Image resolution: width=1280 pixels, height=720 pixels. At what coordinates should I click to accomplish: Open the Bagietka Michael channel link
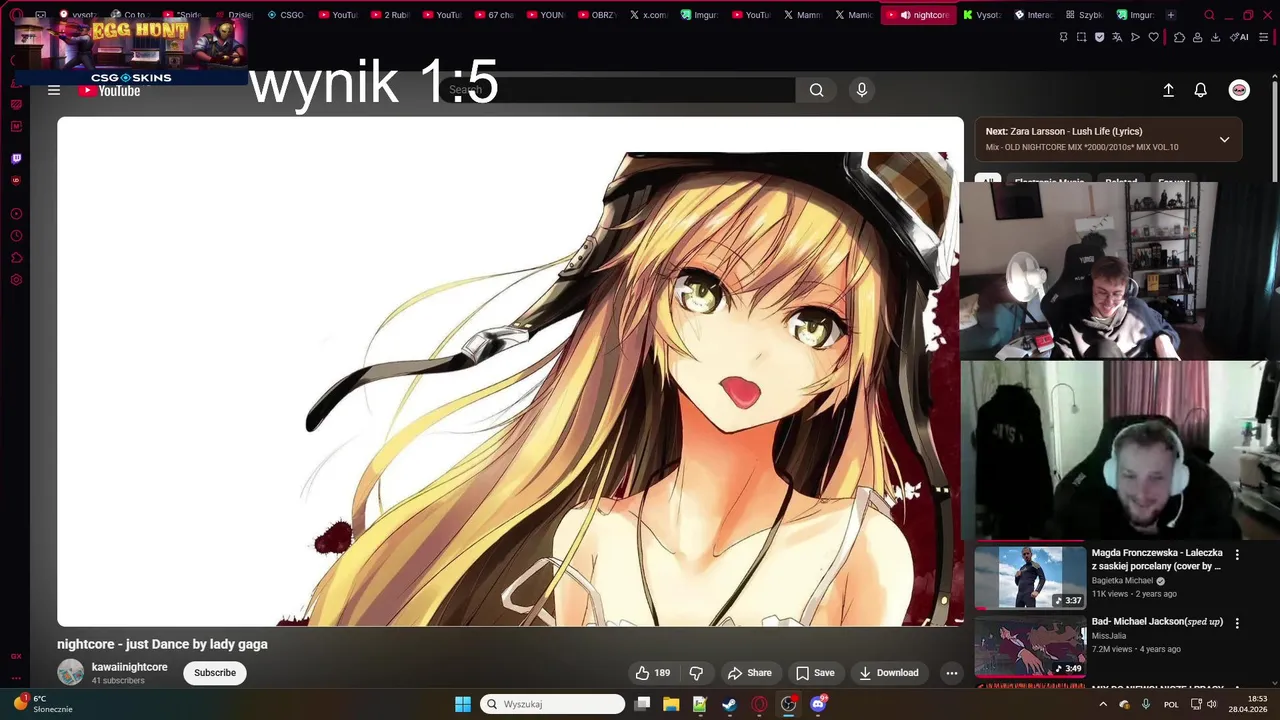(1122, 581)
